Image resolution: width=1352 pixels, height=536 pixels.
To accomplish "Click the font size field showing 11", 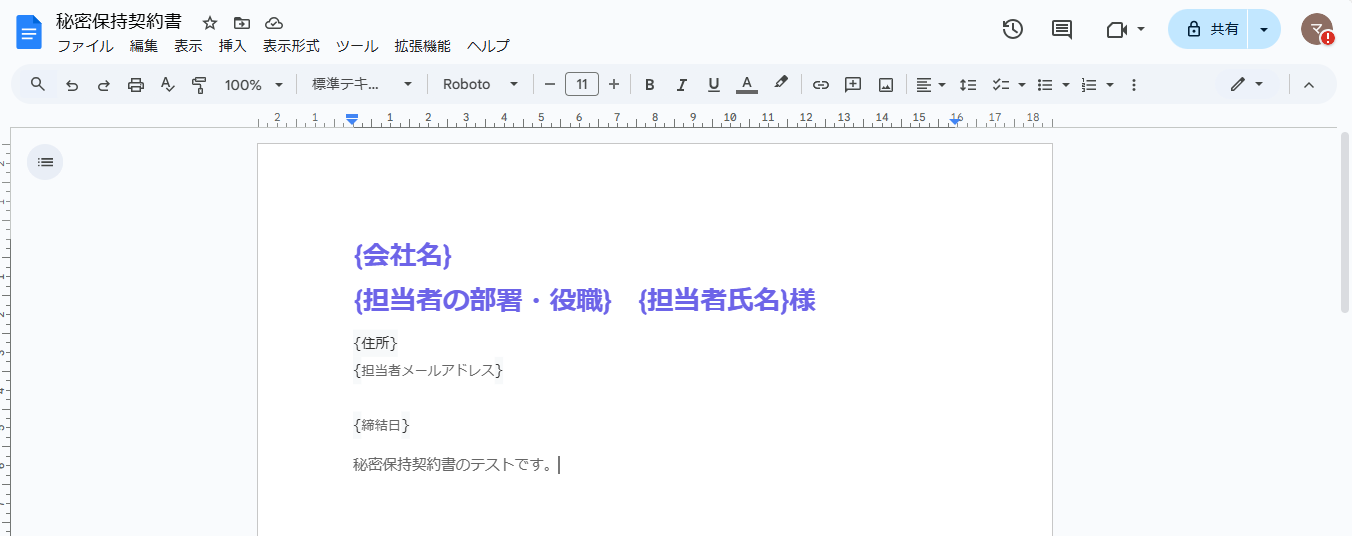I will point(582,84).
